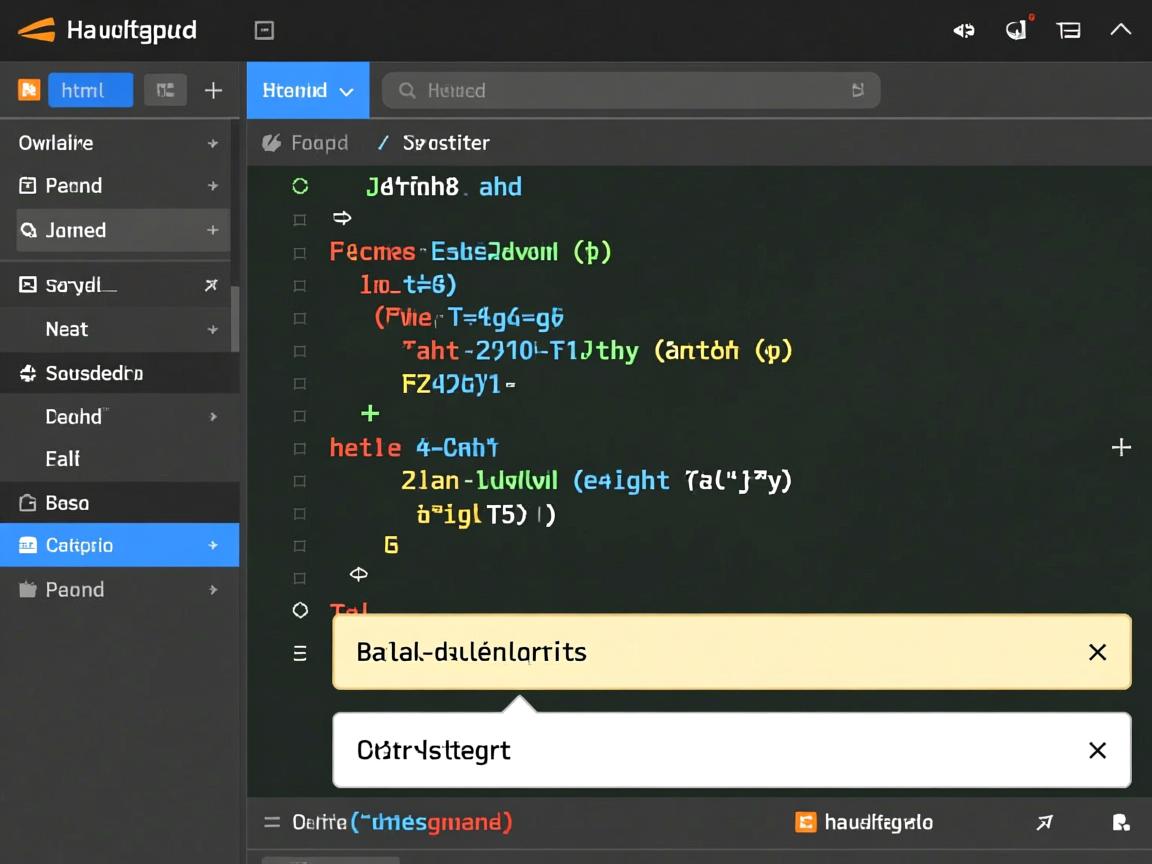Select Jomed in the sidebar
The height and width of the screenshot is (864, 1152).
76,230
